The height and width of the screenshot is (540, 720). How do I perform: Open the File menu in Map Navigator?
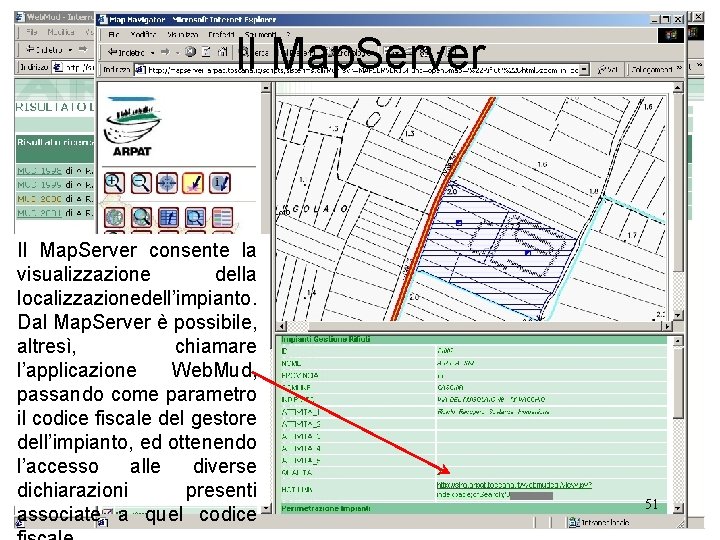[x=114, y=34]
